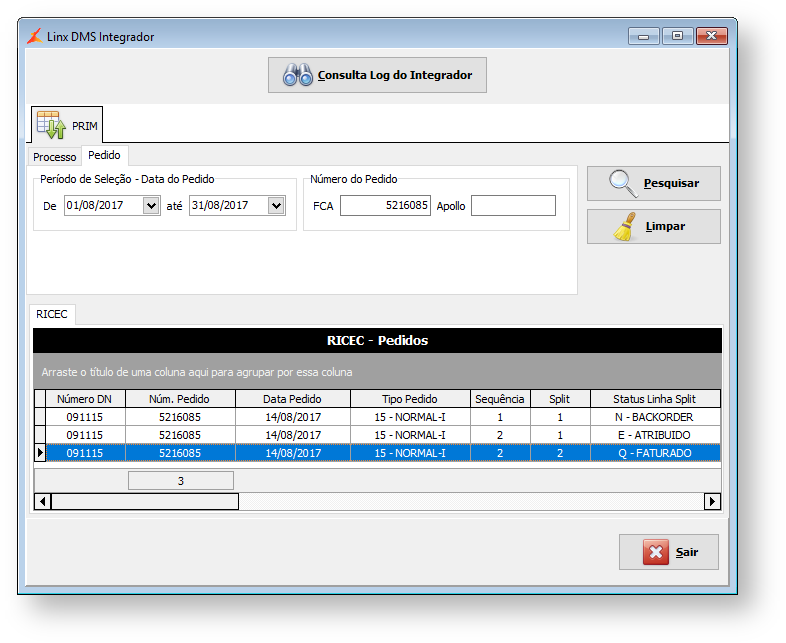Screen dimensions: 786x643
Task: Minimize the Linx DMS Integrador window
Action: coord(644,36)
